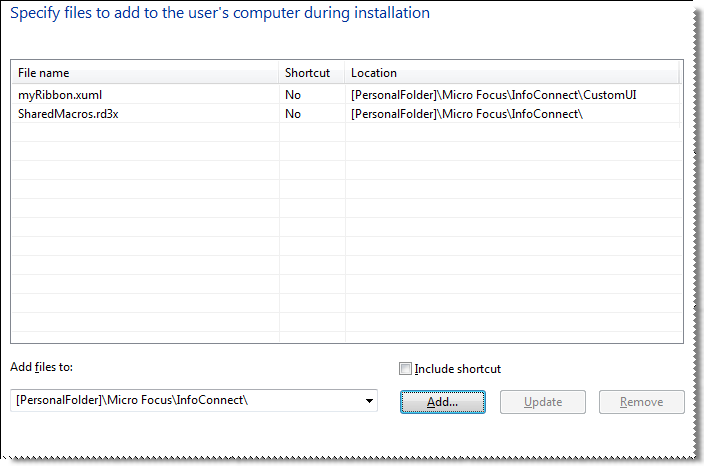The height and width of the screenshot is (466, 704).
Task: Select the SharedMacros.rd3x file entry
Action: pos(68,114)
